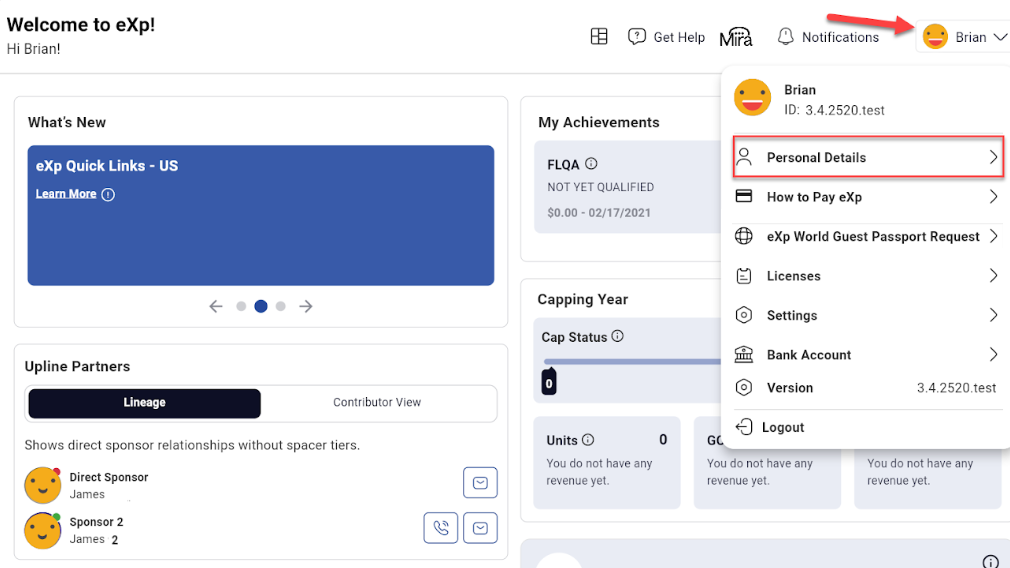Select the second carousel dot
Image resolution: width=1010 pixels, height=568 pixels.
[x=261, y=307]
